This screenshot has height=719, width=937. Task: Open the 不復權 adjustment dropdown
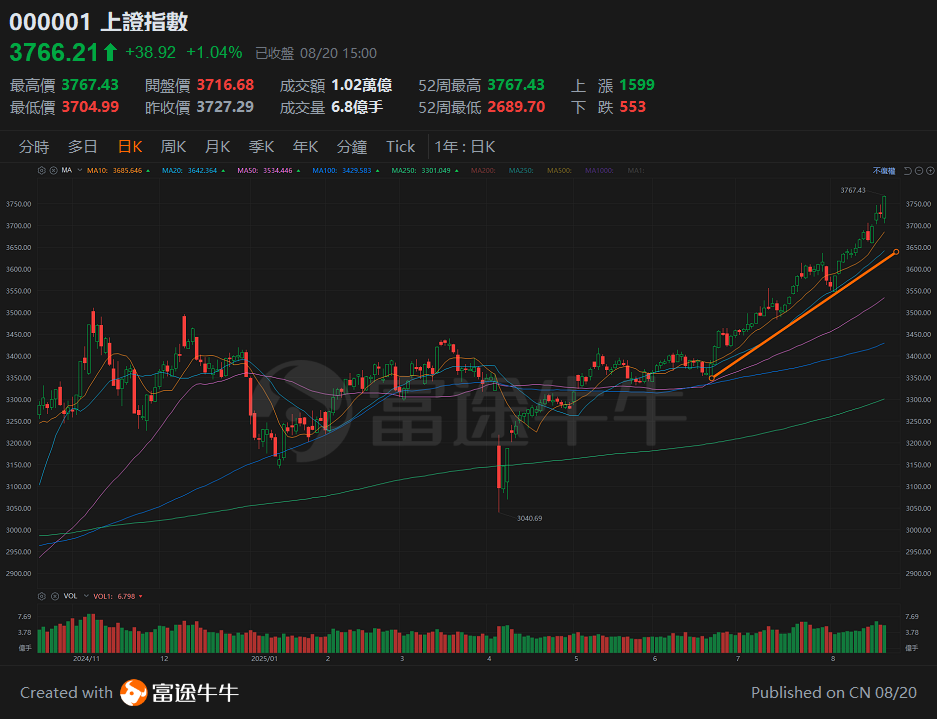click(x=883, y=170)
